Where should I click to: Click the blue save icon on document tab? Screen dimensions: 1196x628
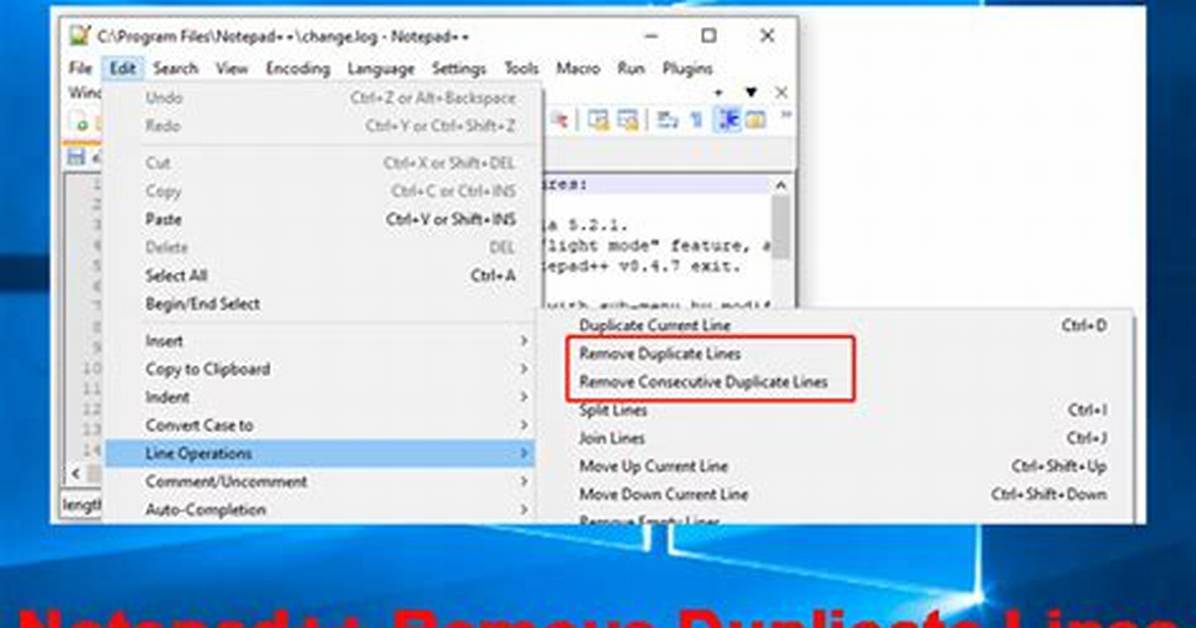76,157
